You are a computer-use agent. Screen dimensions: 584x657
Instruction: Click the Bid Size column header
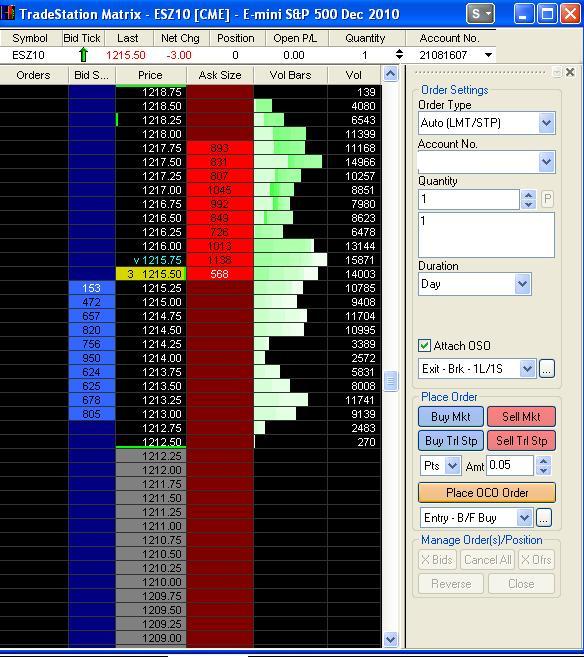[x=91, y=75]
